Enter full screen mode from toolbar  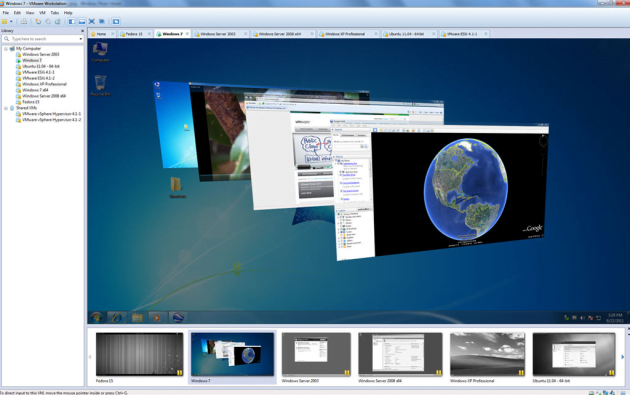[92, 21]
